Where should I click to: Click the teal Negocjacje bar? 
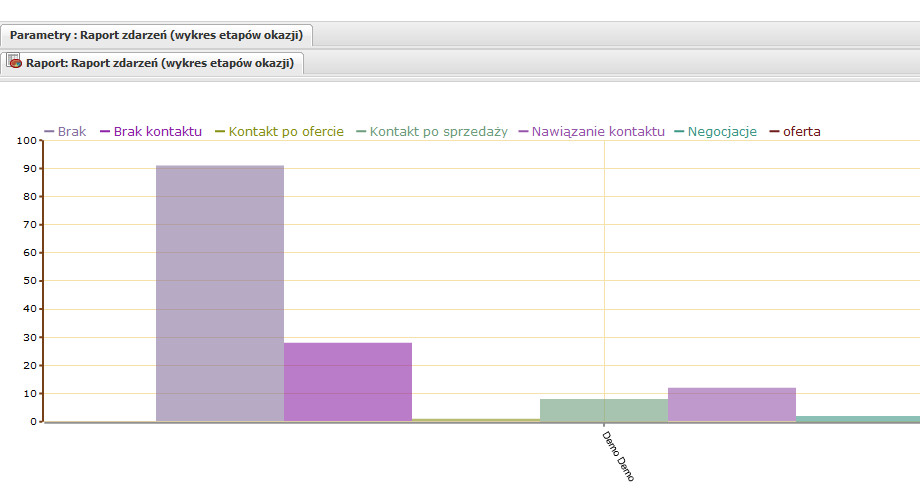(858, 418)
